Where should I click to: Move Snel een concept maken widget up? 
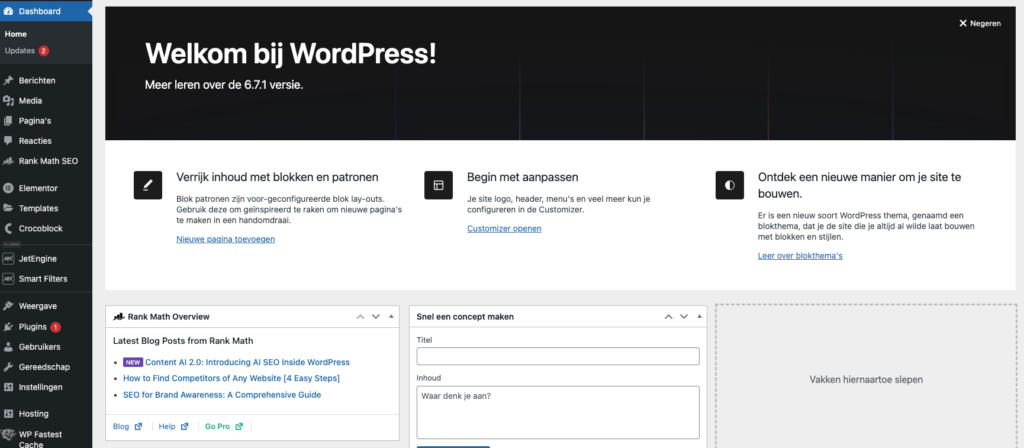tap(668, 317)
